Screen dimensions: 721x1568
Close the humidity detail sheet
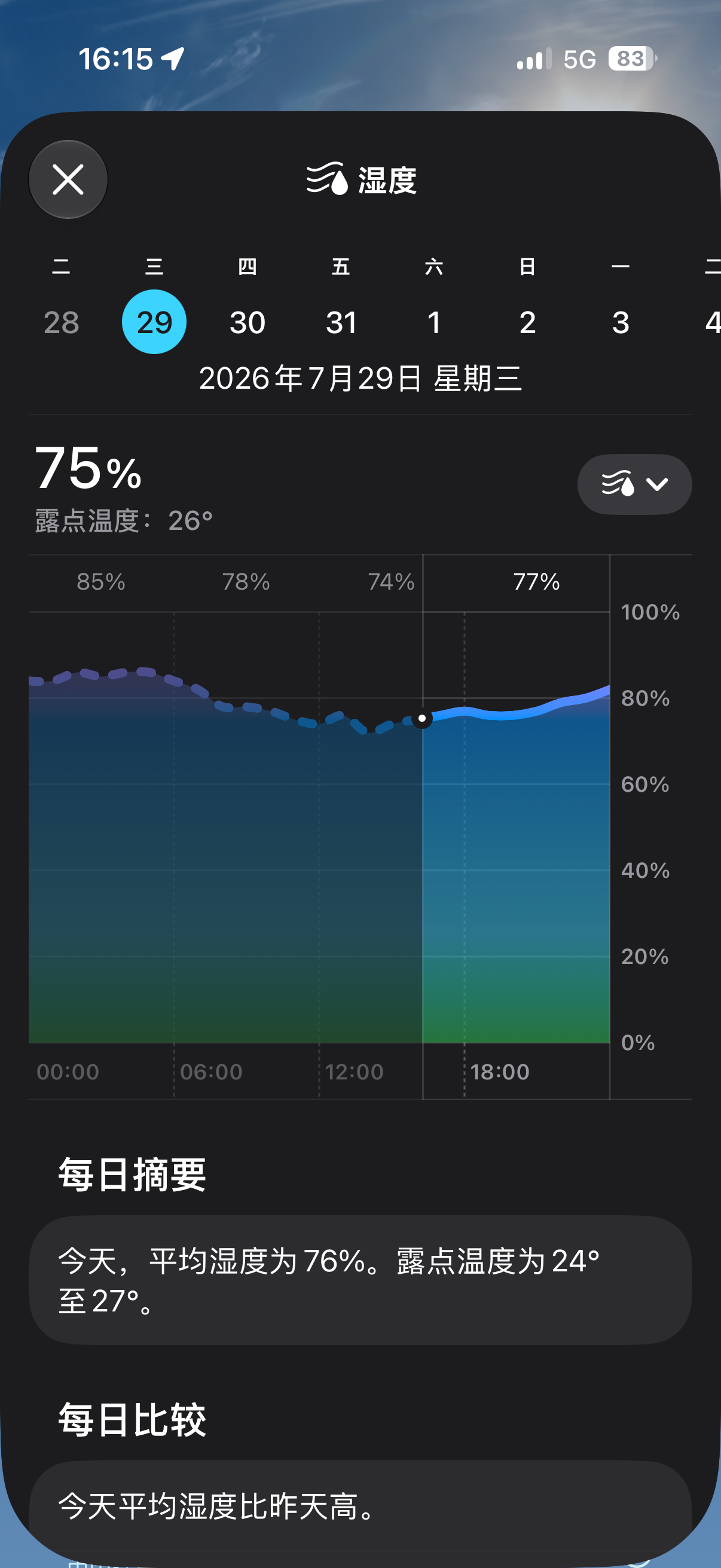68,179
